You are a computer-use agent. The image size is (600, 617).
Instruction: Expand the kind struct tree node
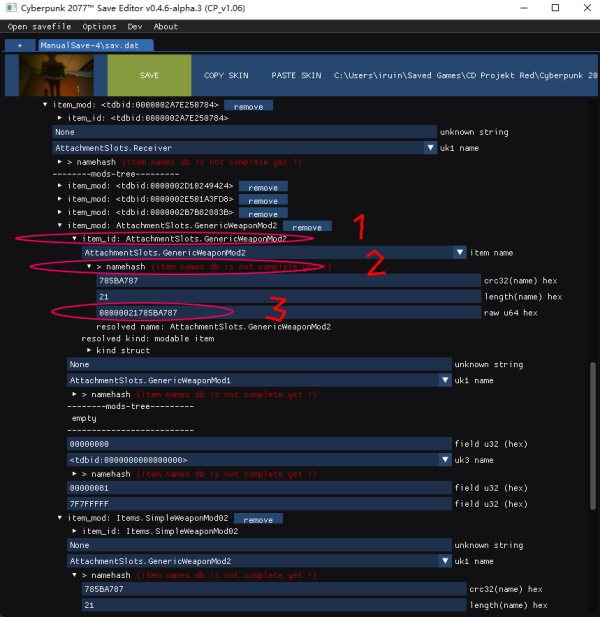90,351
